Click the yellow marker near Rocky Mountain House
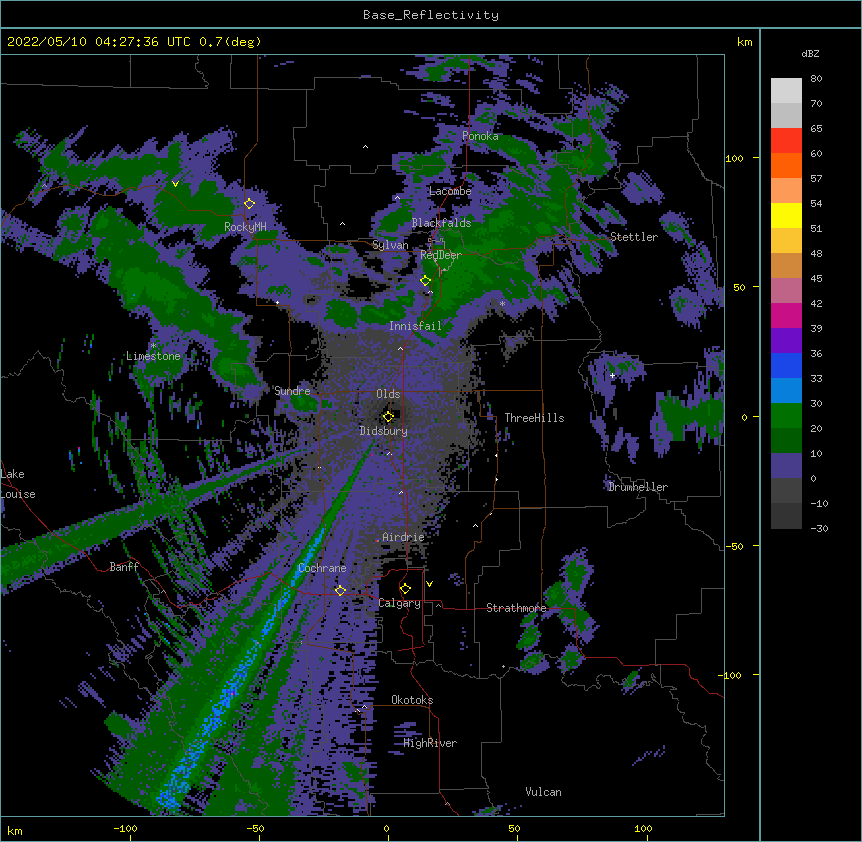862x842 pixels. [x=250, y=204]
